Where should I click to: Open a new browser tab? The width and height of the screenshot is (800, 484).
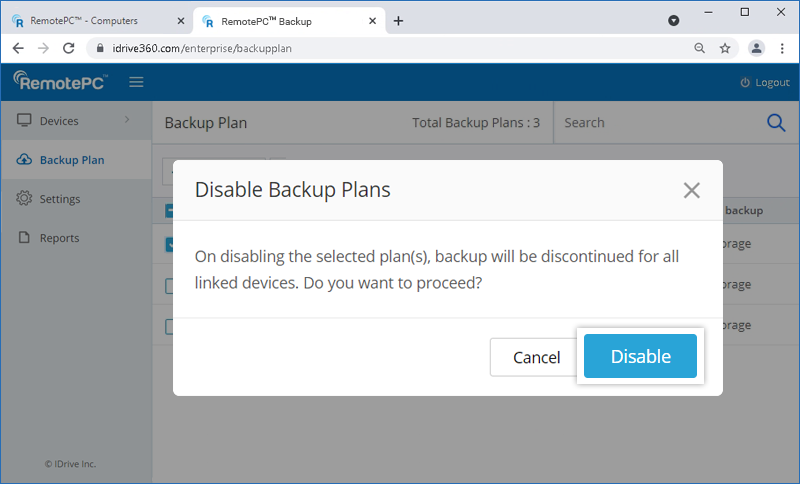tap(398, 20)
